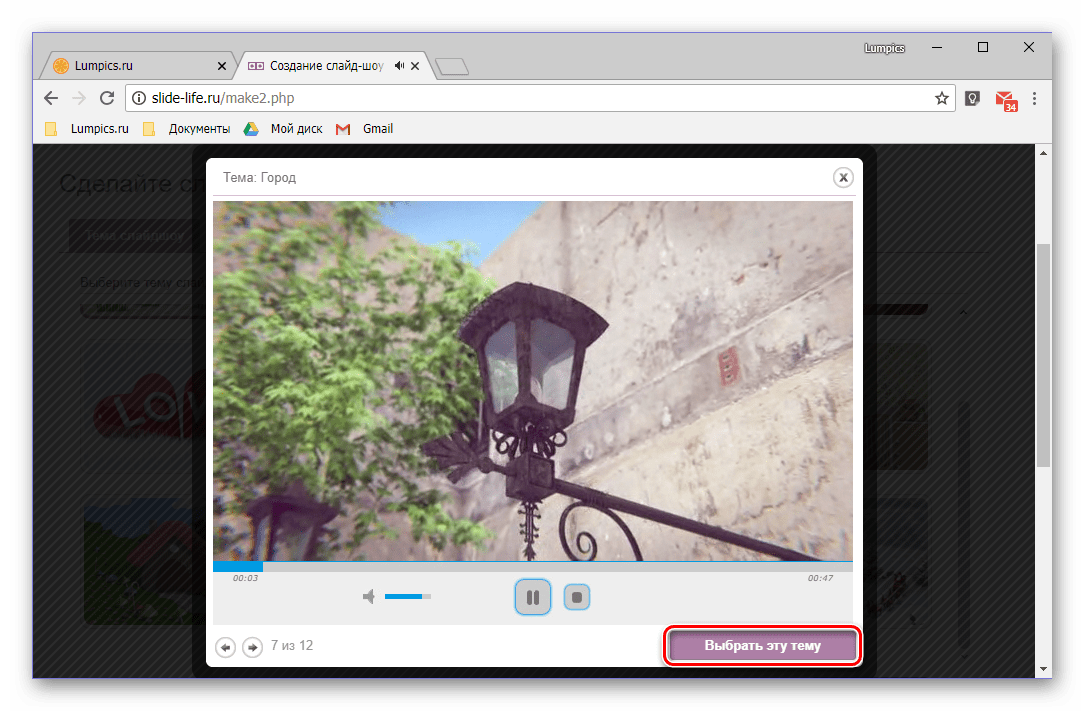Switch to the Lumpics.ru tab
1085x711 pixels.
[x=138, y=66]
